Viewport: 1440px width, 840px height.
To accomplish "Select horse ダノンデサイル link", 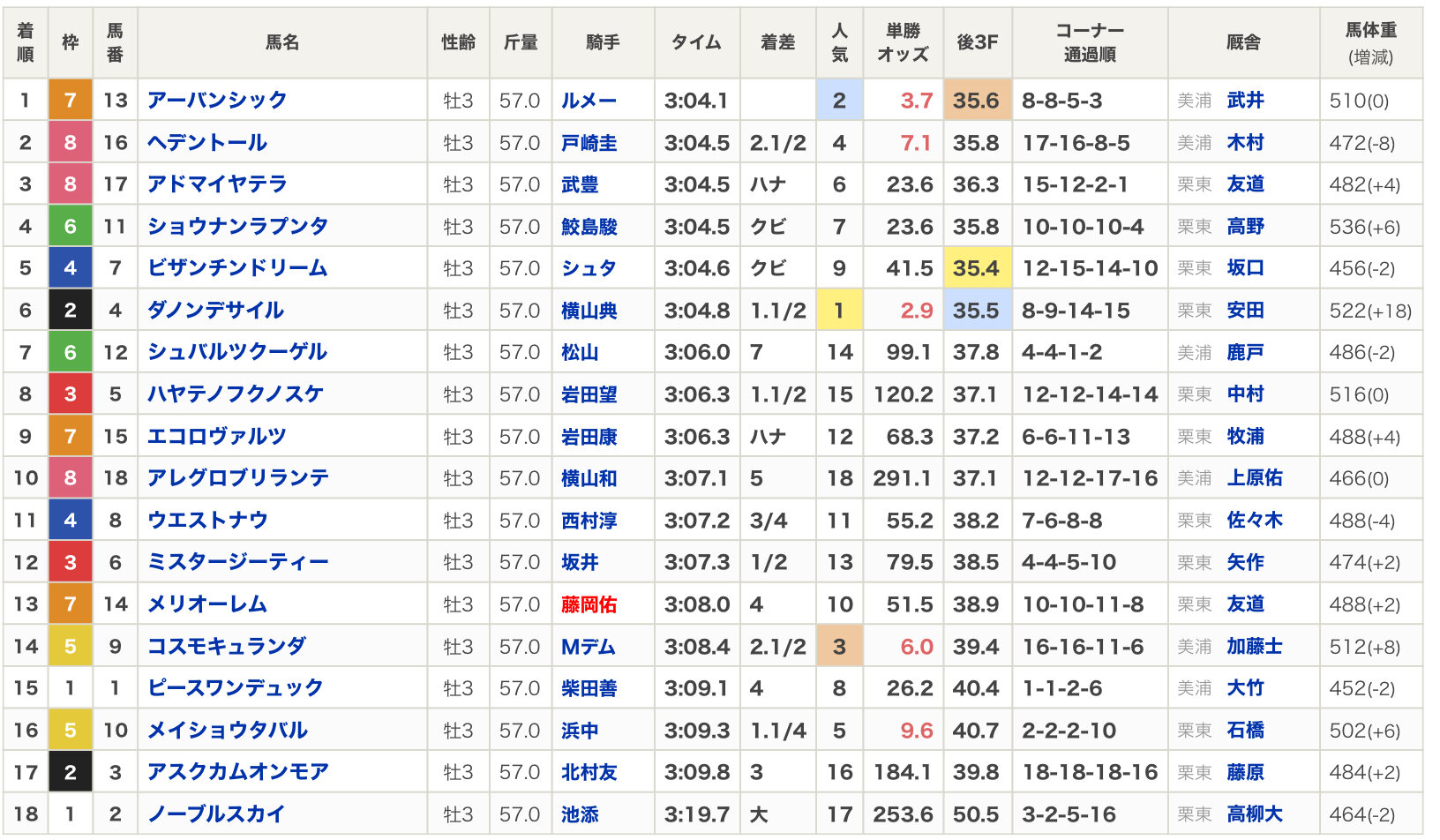I will 215,311.
